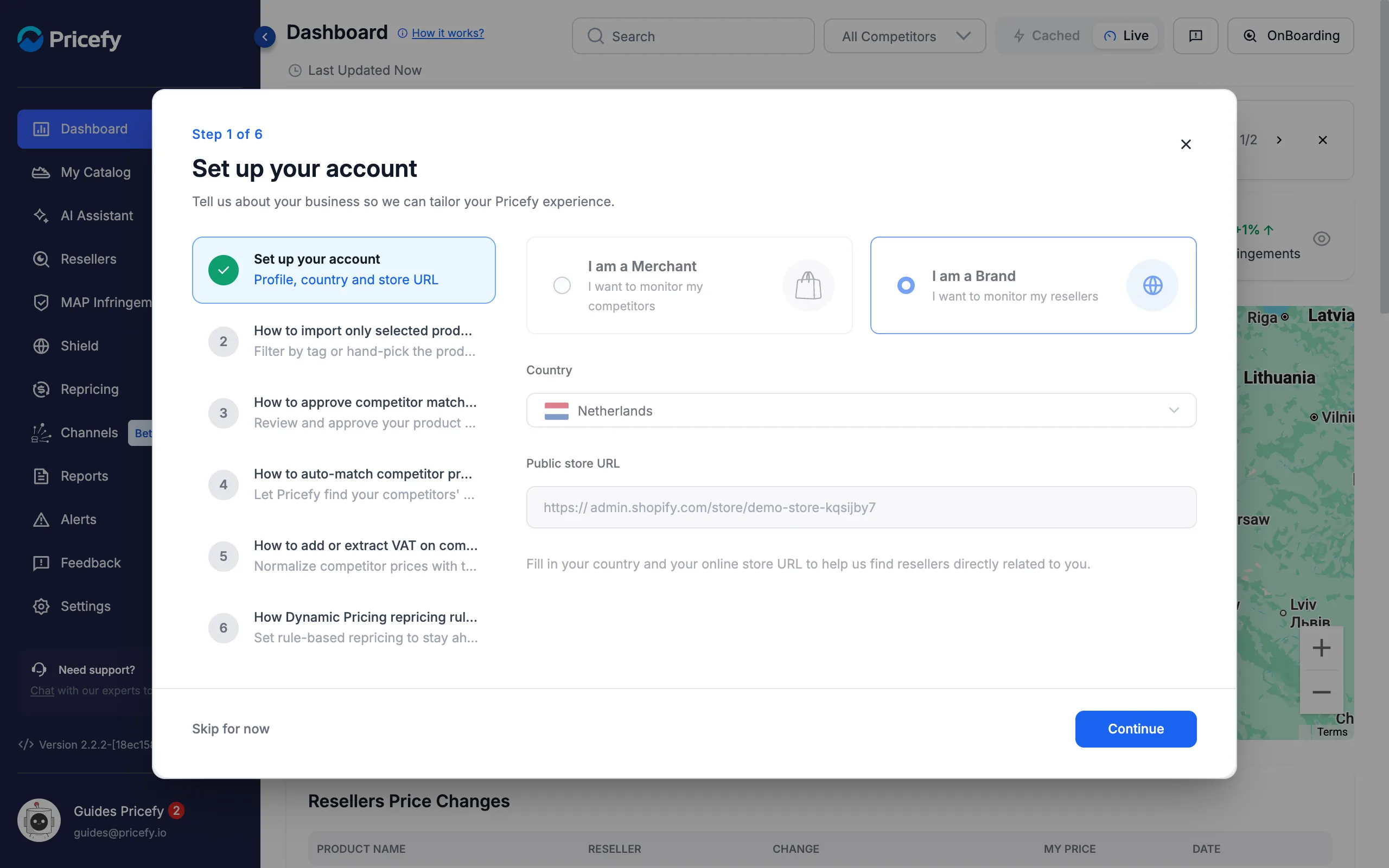Zoom in on the map
The height and width of the screenshot is (868, 1389).
click(1321, 648)
